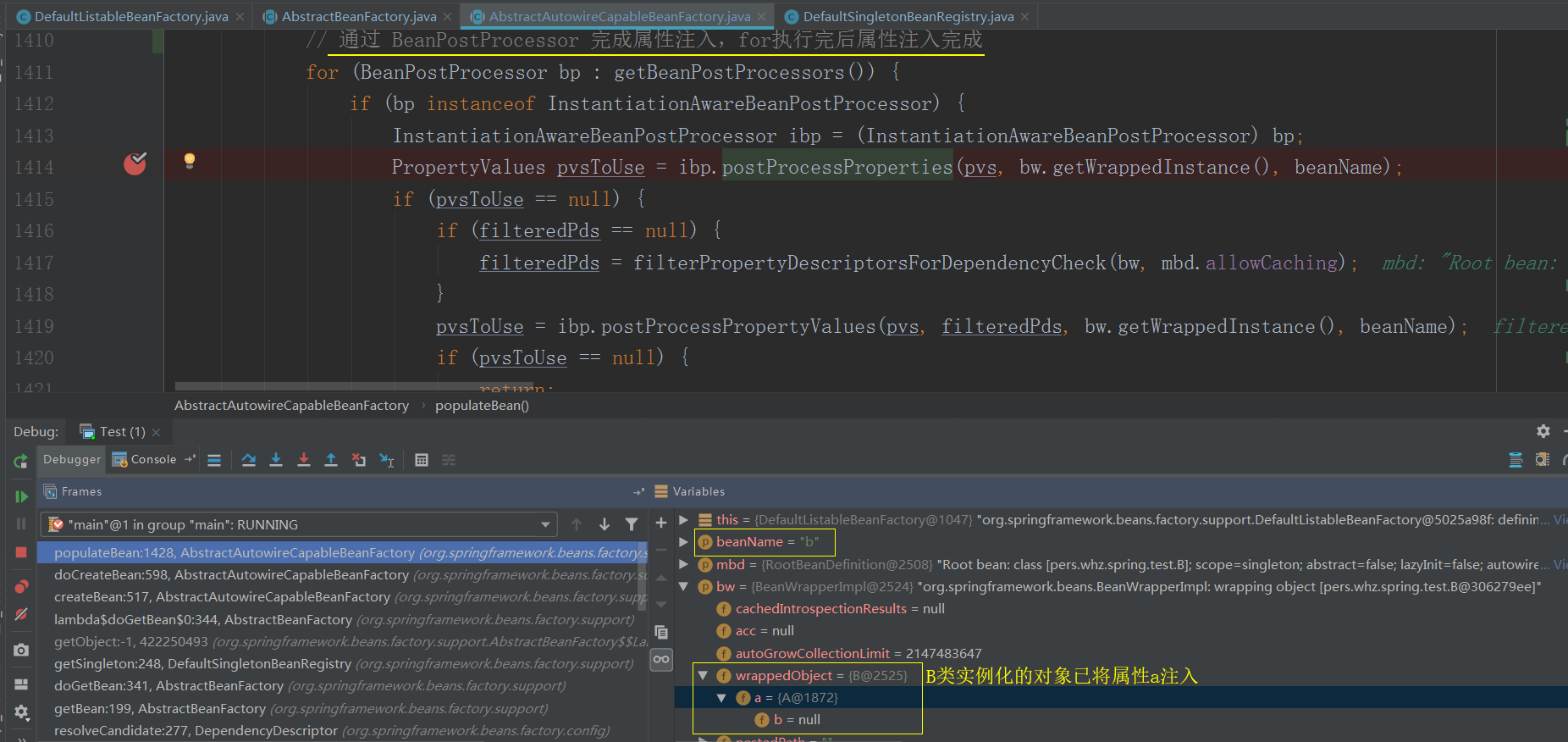The width and height of the screenshot is (1568, 742).
Task: Close the AbstractBeanFactory.java tab
Action: [x=448, y=16]
